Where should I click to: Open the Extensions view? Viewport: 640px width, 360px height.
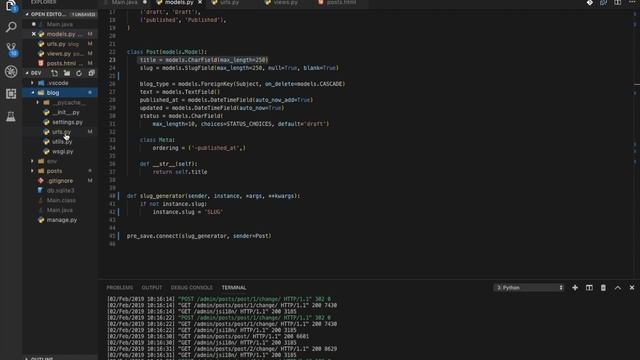click(11, 94)
